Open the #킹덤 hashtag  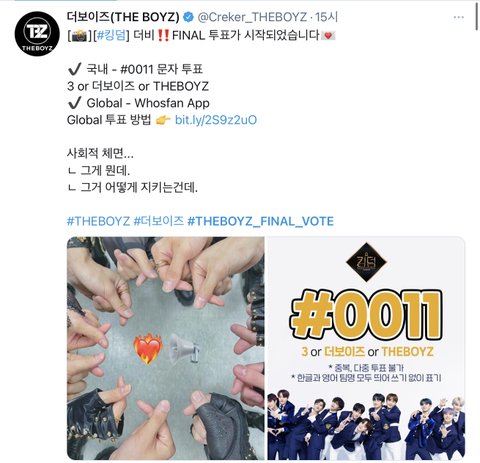[x=111, y=35]
